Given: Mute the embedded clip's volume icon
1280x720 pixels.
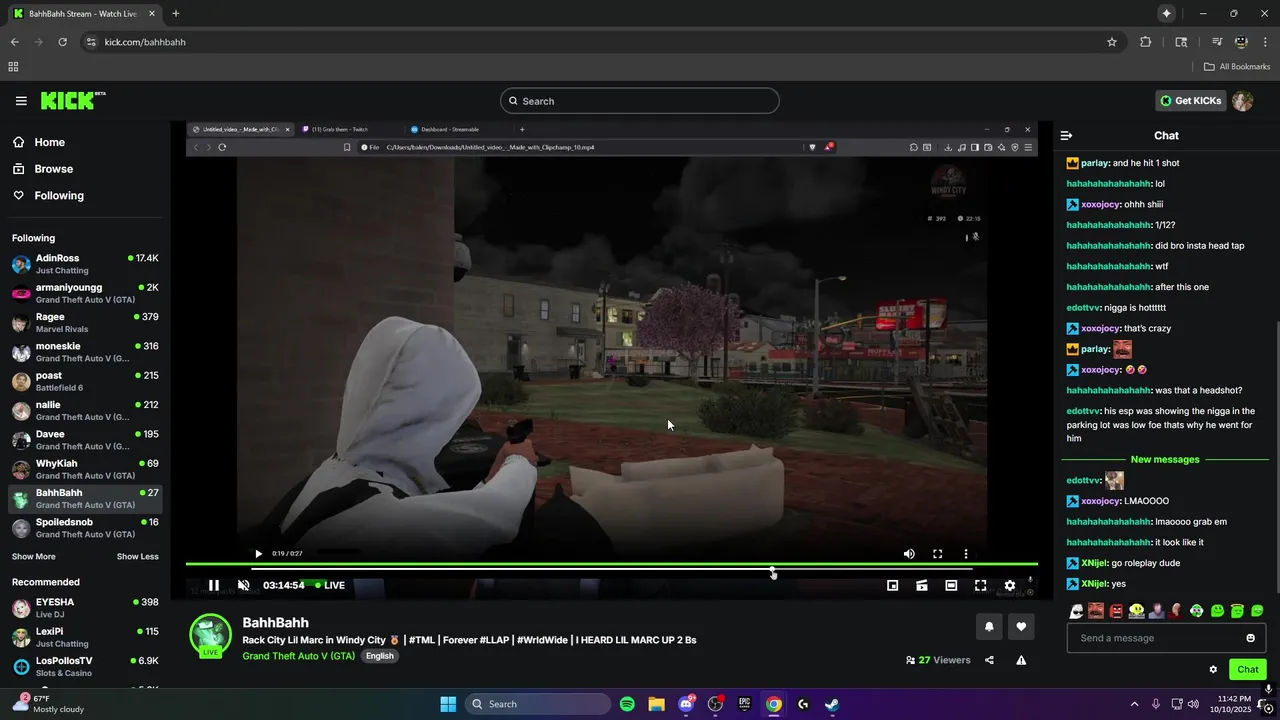Looking at the screenshot, I should [909, 554].
